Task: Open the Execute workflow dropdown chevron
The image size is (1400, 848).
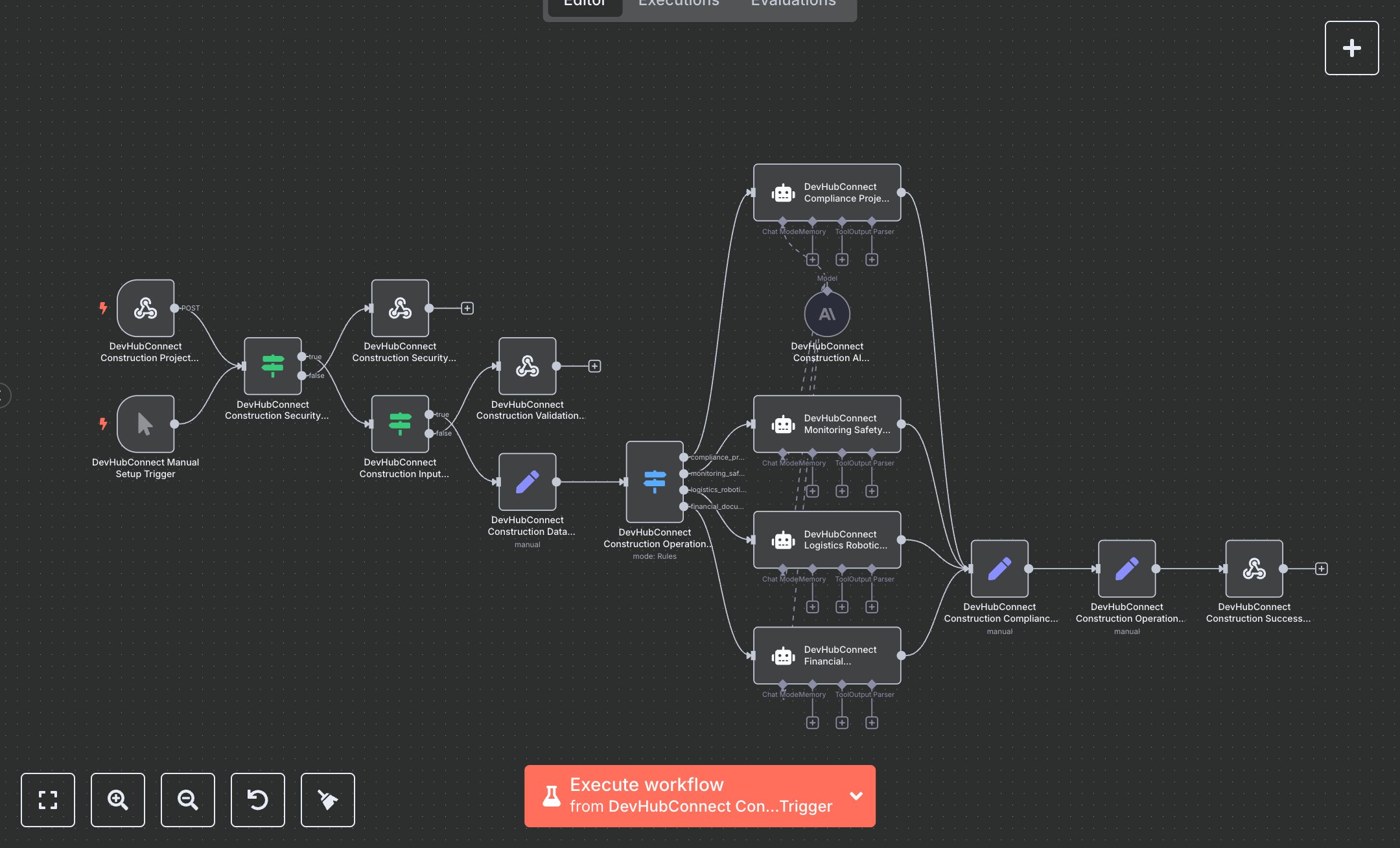Action: click(856, 795)
